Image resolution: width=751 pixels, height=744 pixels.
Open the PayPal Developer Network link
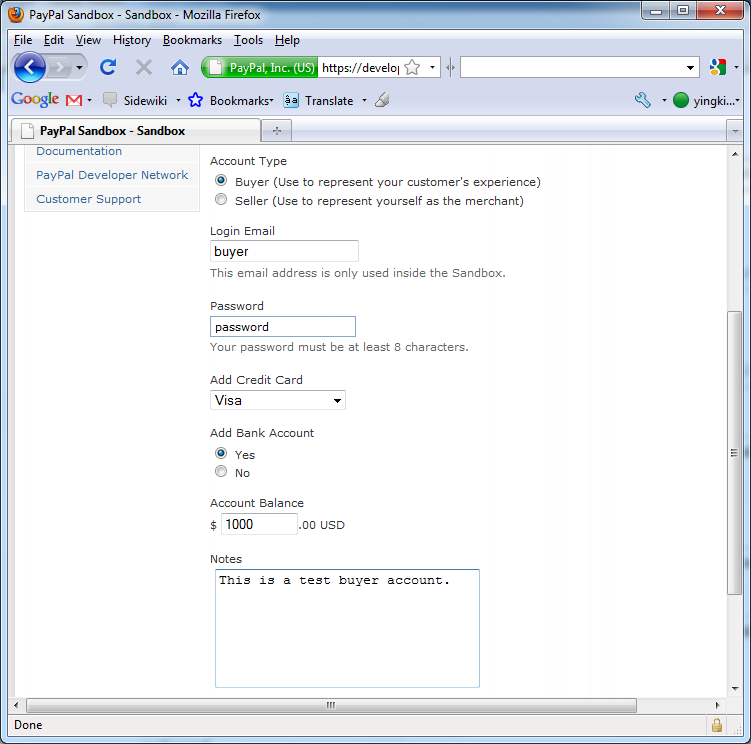(112, 175)
